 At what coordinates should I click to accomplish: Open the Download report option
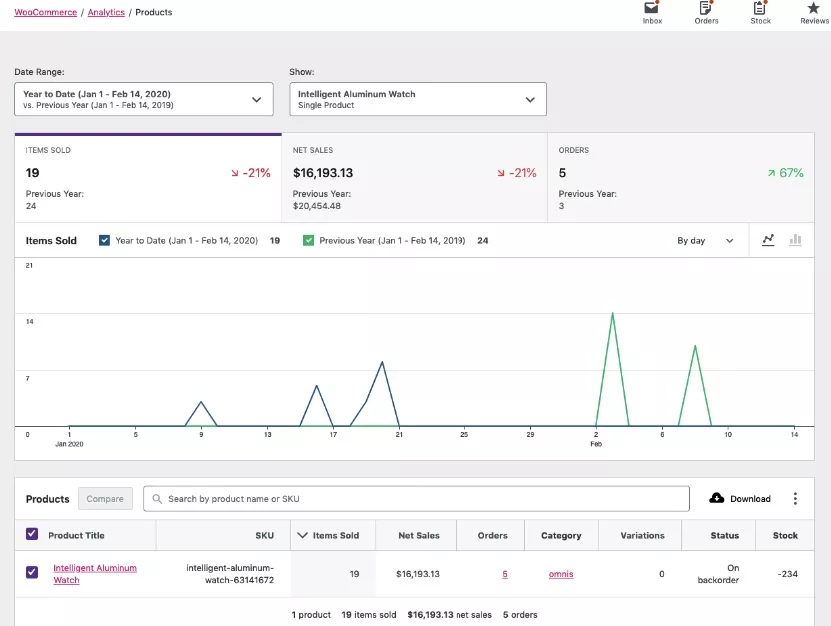[739, 498]
